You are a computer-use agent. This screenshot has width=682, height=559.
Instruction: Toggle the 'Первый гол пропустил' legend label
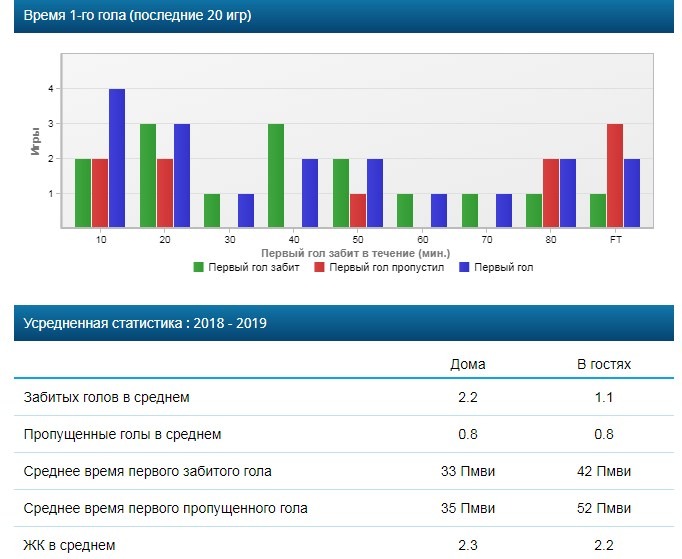coord(387,268)
